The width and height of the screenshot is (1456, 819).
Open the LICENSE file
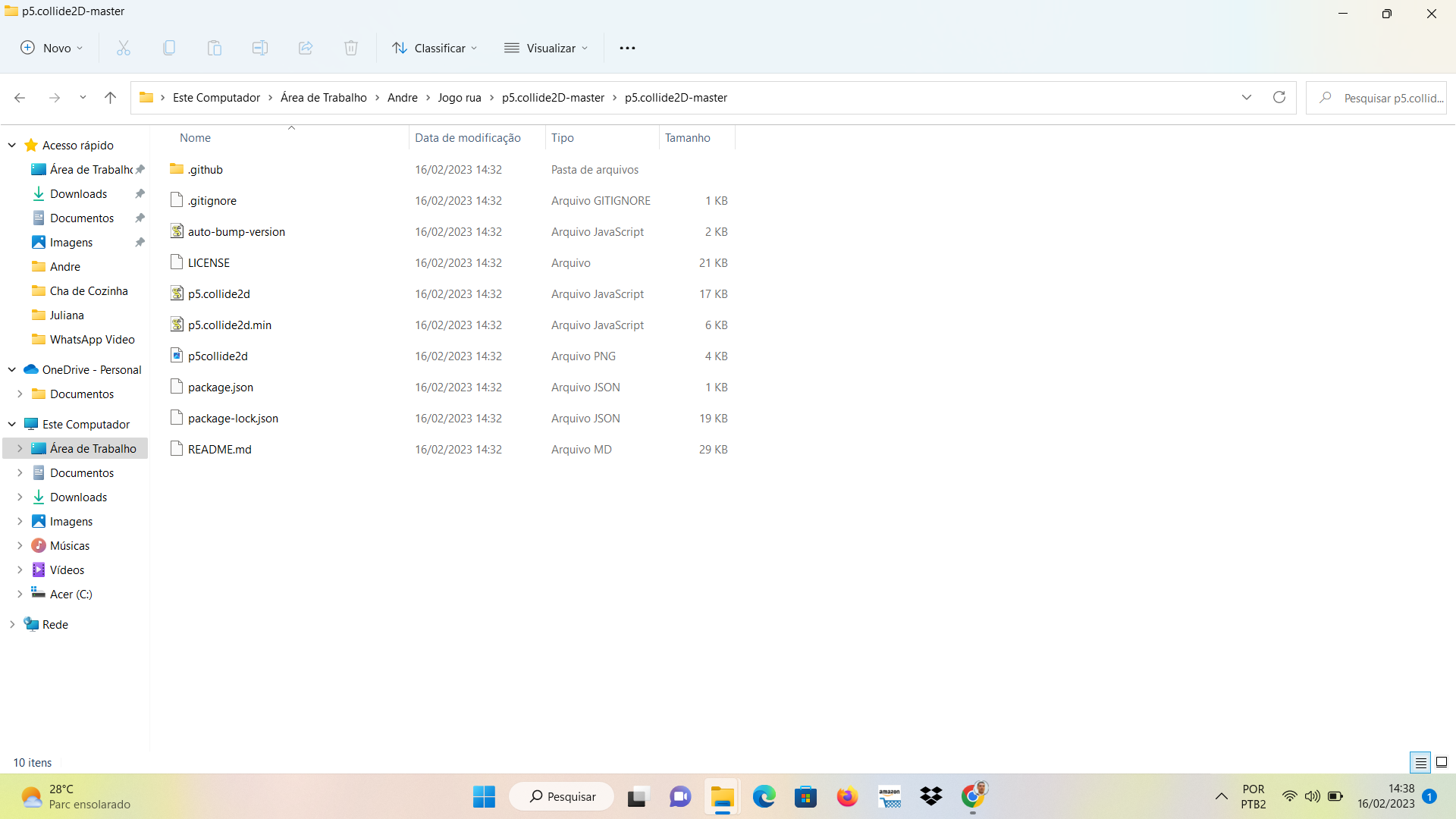[209, 262]
